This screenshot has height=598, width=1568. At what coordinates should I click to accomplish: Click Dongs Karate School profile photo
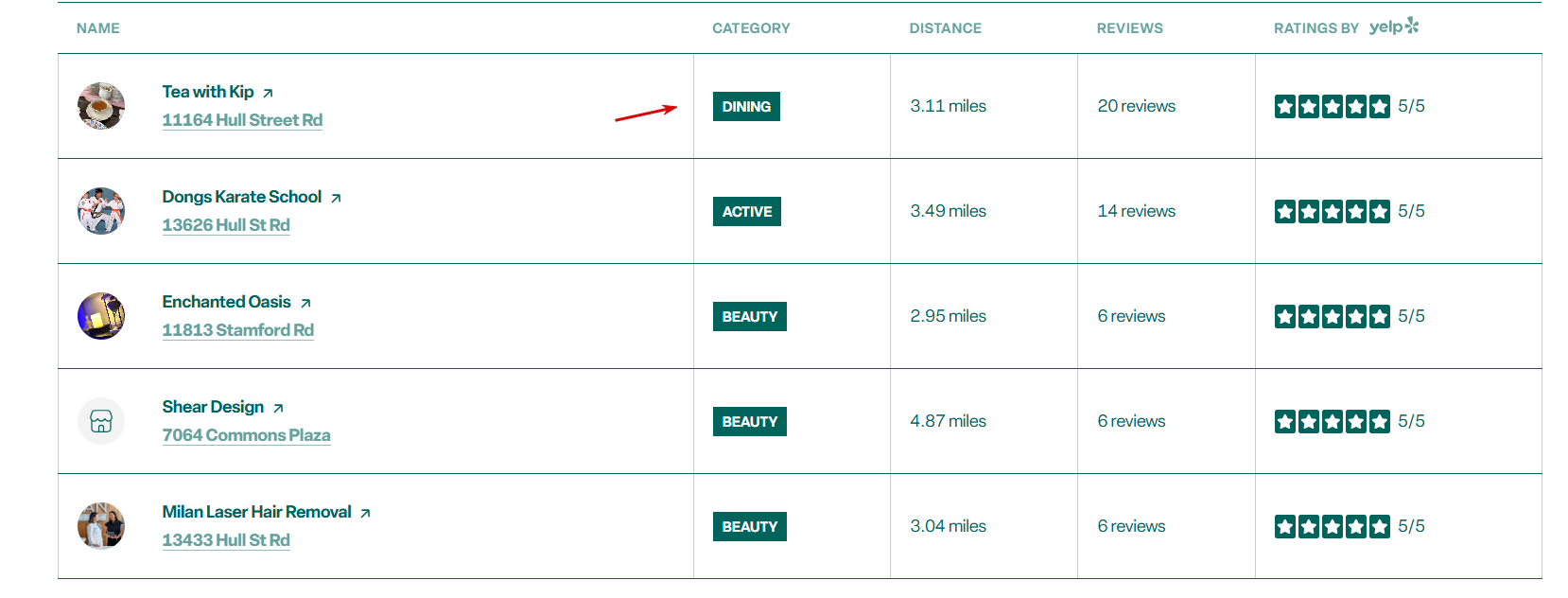101,211
